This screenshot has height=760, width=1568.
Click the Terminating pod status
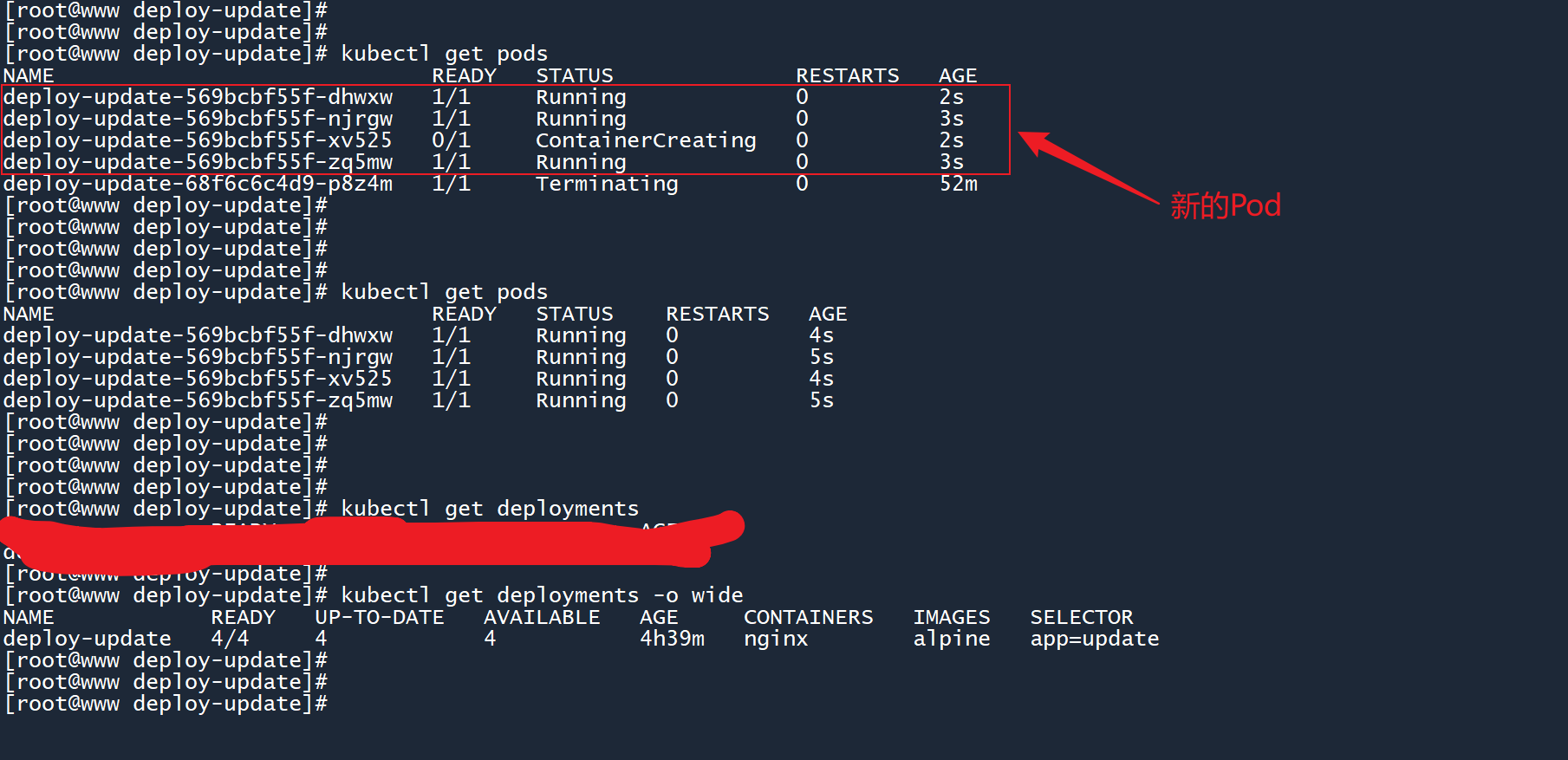point(607,184)
